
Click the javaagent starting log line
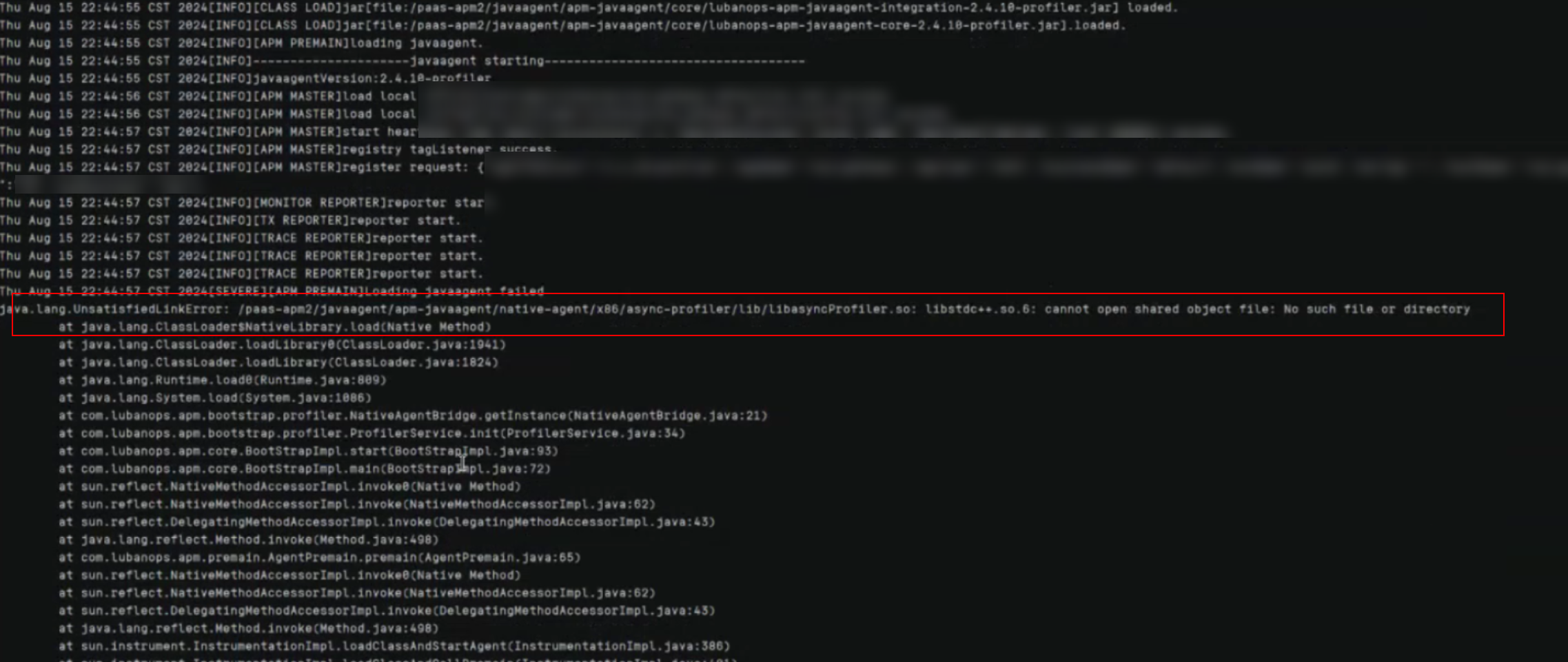[402, 61]
